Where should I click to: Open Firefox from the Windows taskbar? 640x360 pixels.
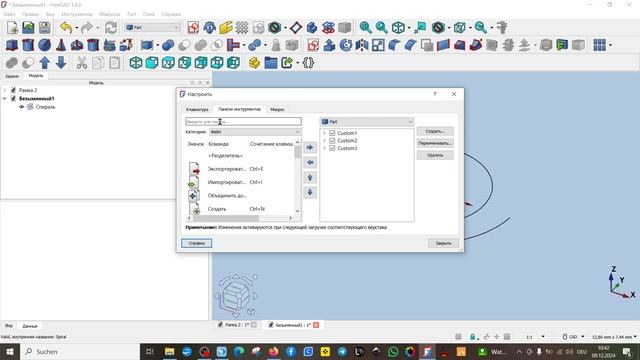[x=274, y=351]
